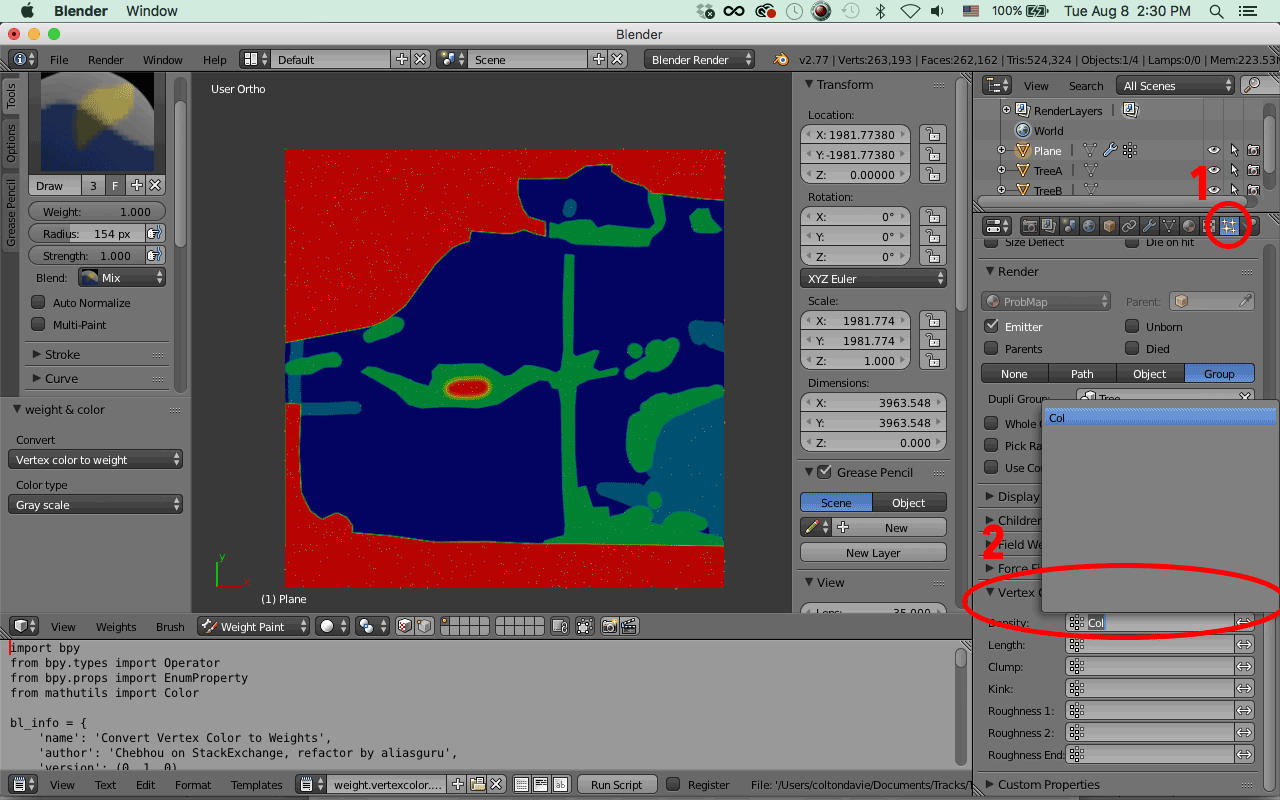
Task: Click the Plane particle system icon in outliner
Action: [x=1130, y=150]
